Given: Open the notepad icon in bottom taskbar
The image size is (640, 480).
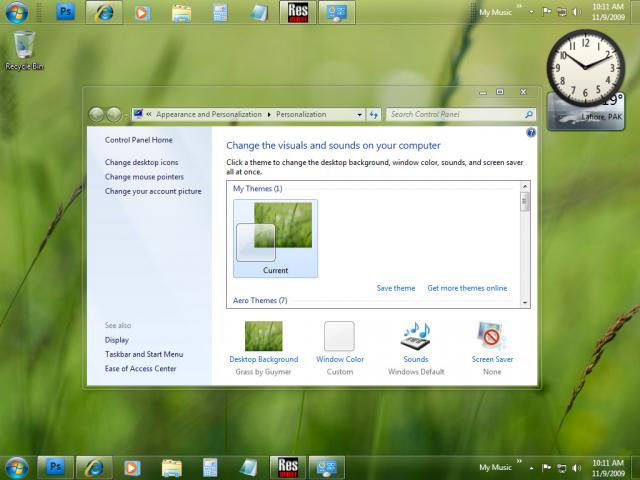Looking at the screenshot, I should tap(249, 468).
